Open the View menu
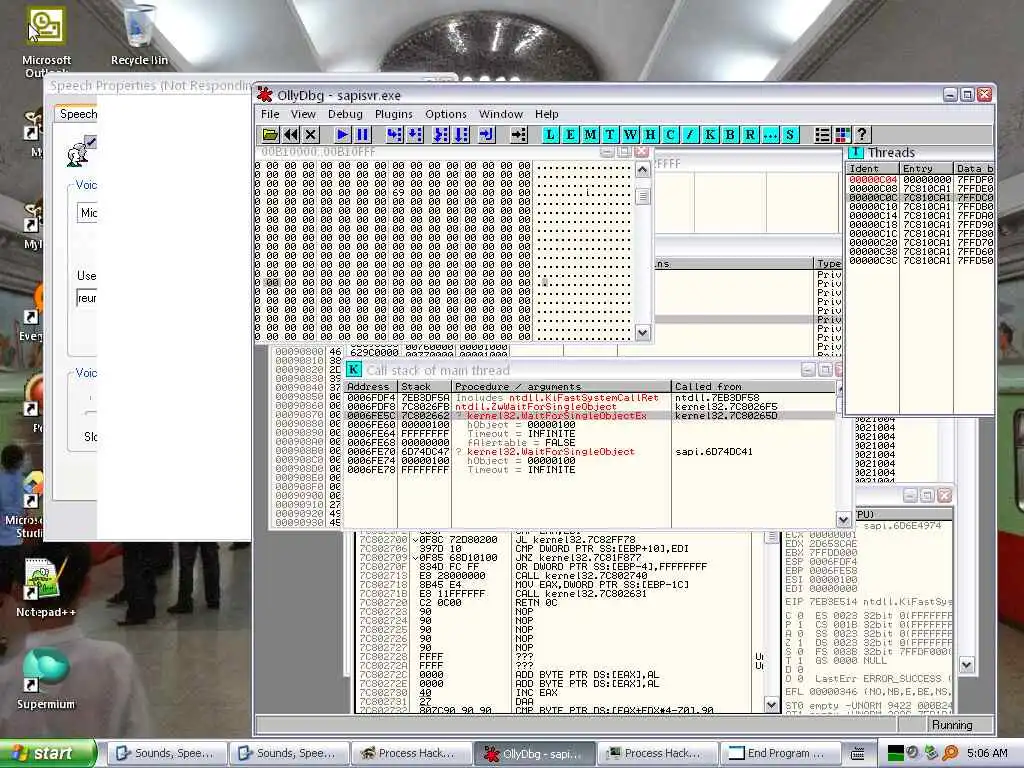Screen dimensions: 1024x768 point(303,114)
